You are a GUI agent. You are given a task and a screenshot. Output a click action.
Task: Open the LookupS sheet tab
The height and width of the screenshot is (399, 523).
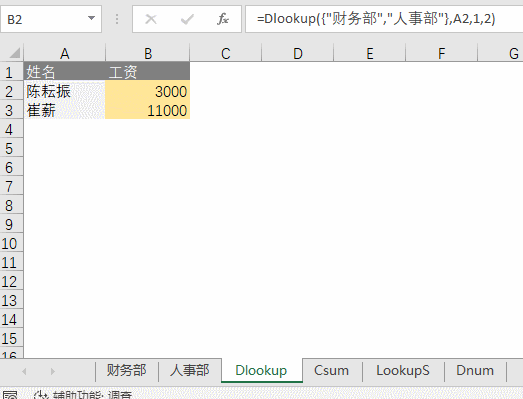coord(403,370)
